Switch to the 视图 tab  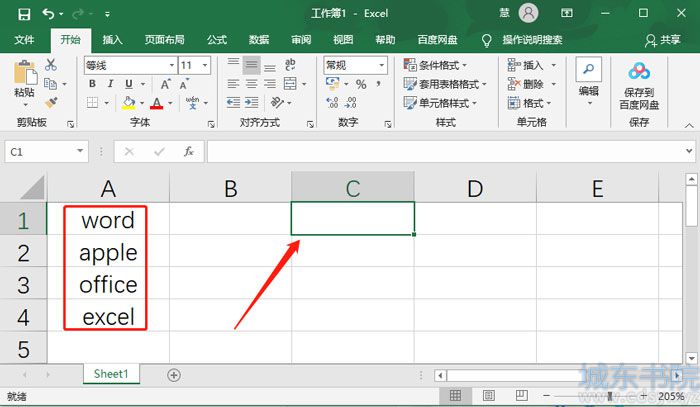343,40
